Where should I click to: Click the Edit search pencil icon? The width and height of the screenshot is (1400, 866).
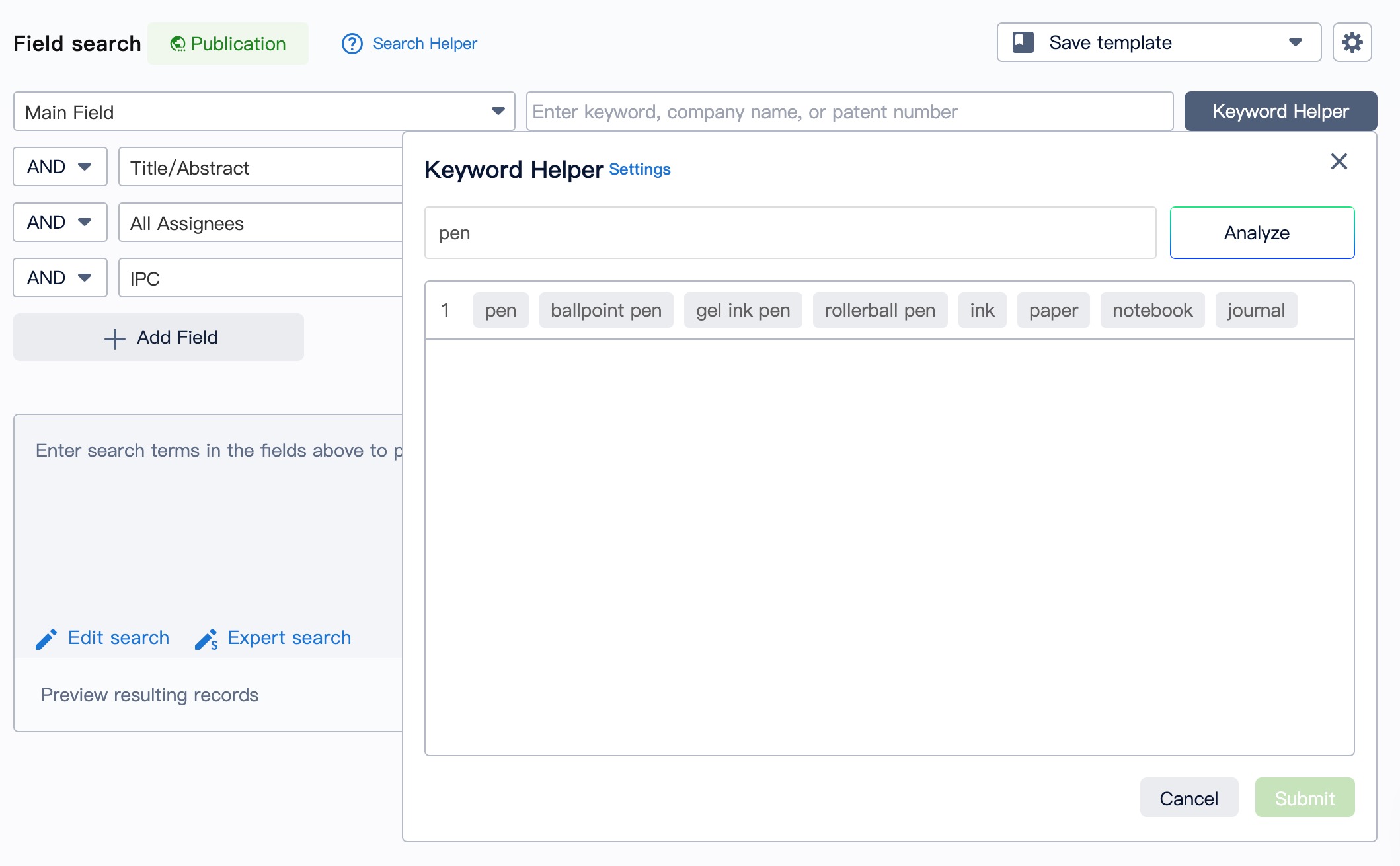[46, 639]
